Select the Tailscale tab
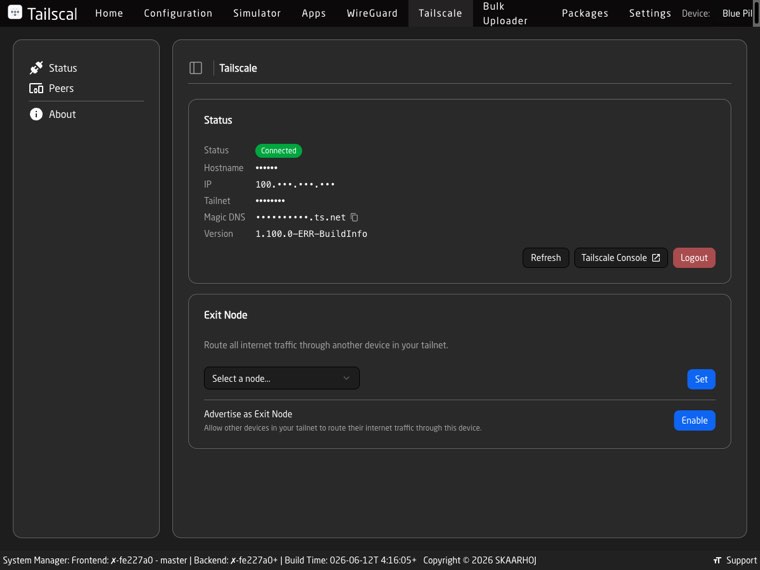 click(x=440, y=13)
